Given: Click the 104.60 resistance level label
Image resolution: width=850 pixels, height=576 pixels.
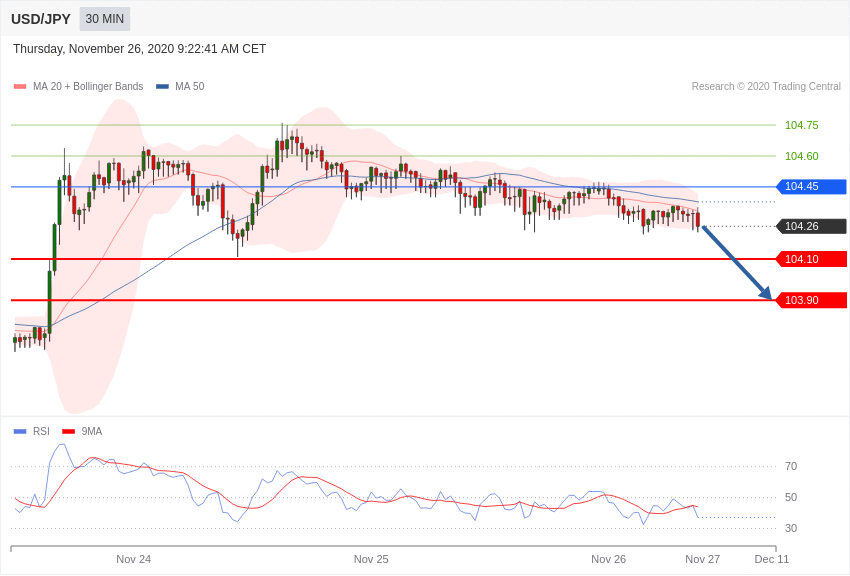Looking at the screenshot, I should coord(802,157).
